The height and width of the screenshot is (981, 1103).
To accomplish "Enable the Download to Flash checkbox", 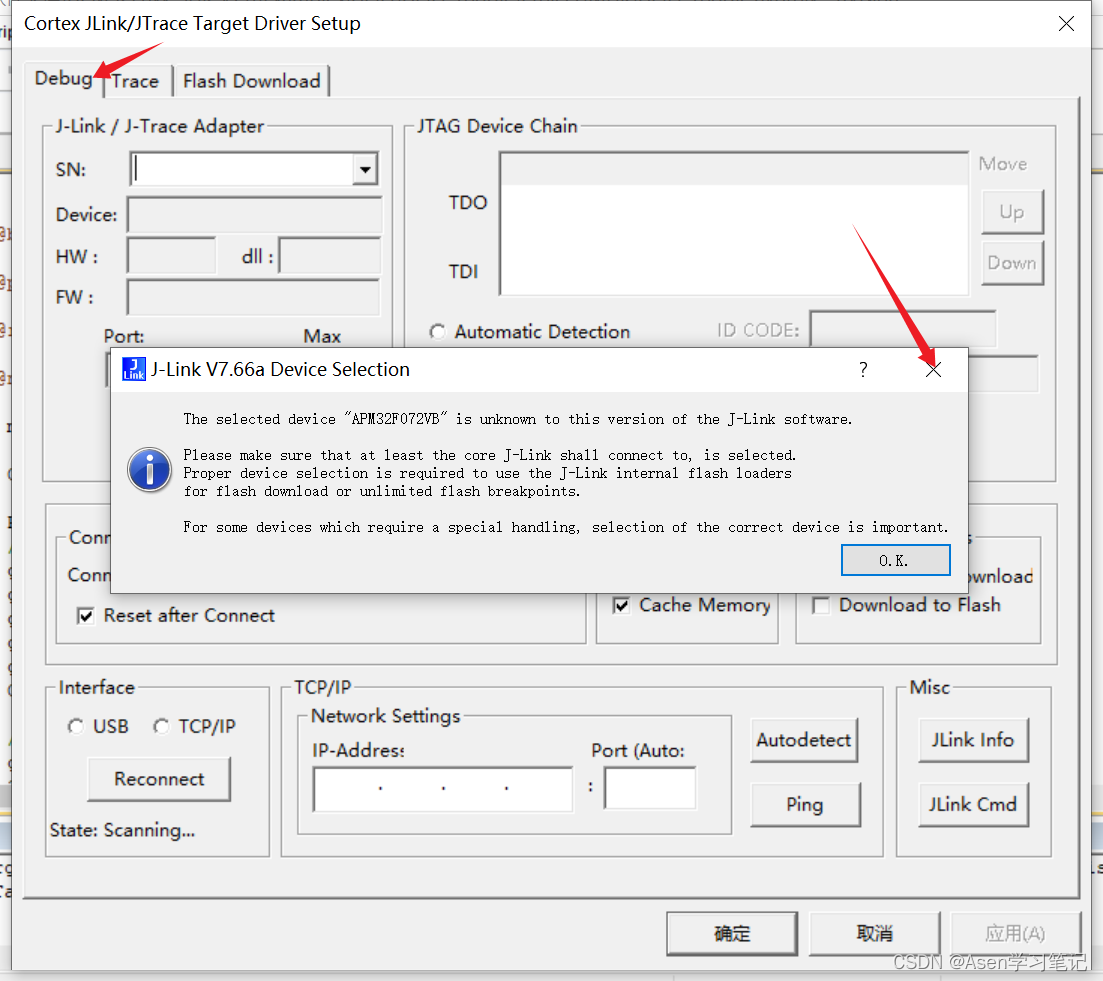I will pyautogui.click(x=821, y=605).
